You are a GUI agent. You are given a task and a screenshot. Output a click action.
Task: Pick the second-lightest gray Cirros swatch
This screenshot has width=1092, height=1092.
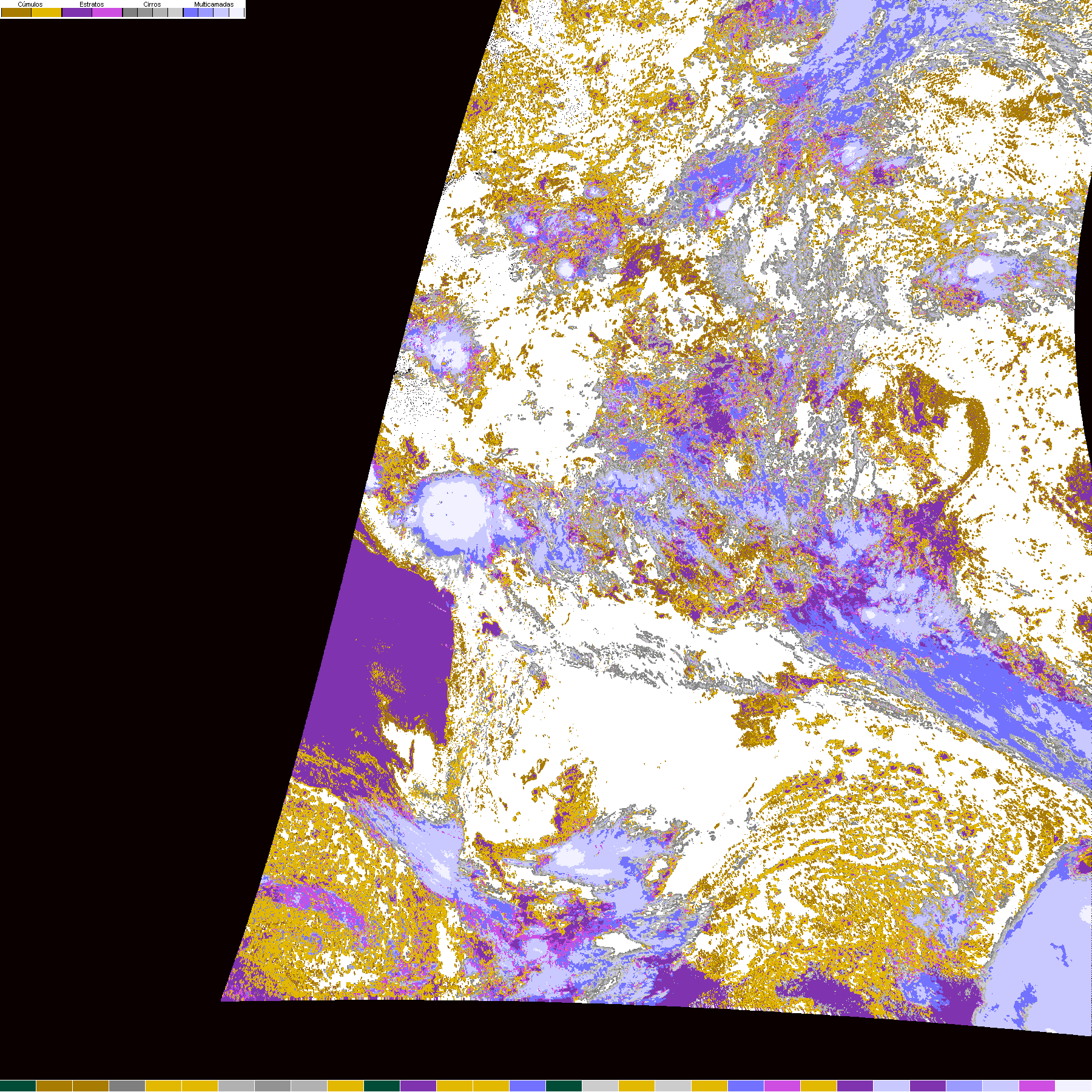pyautogui.click(x=160, y=12)
